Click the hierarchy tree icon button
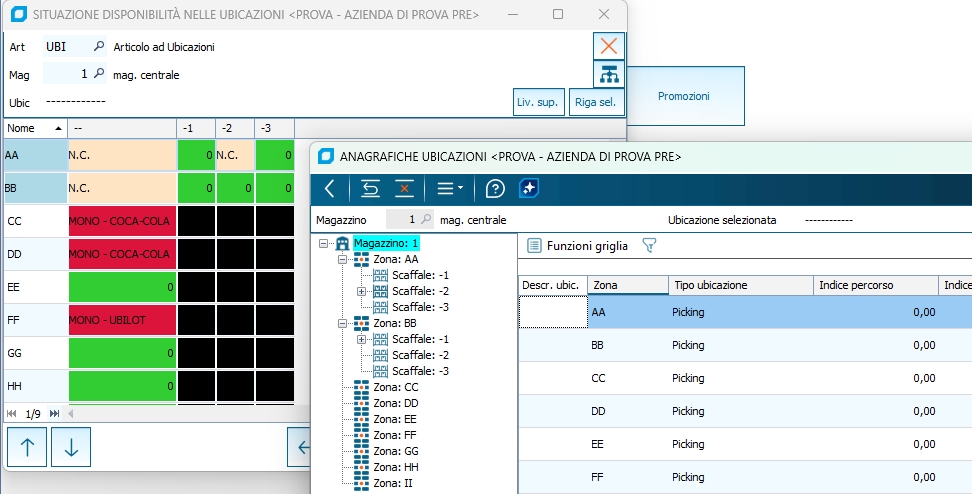Image resolution: width=972 pixels, height=494 pixels. (x=608, y=74)
